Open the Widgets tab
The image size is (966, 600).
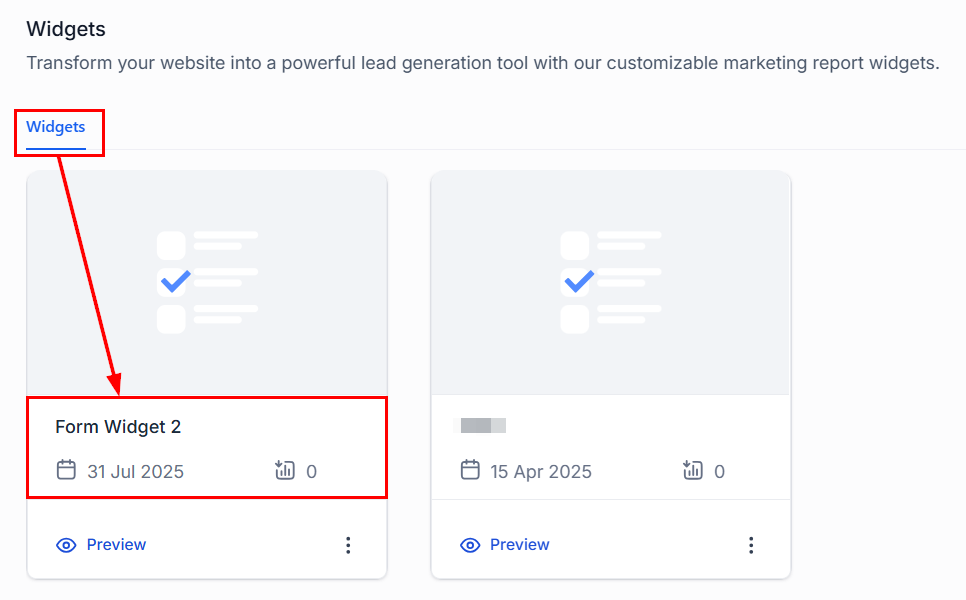[x=55, y=127]
